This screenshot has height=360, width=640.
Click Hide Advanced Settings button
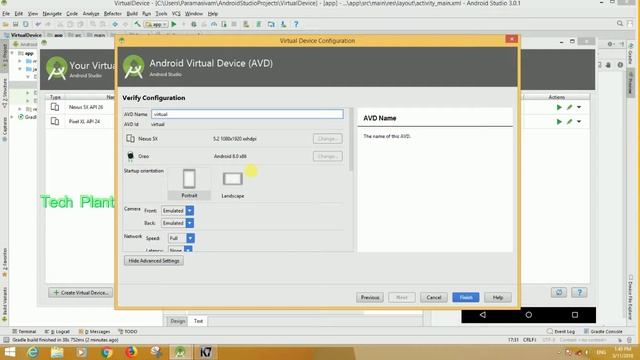click(x=154, y=261)
